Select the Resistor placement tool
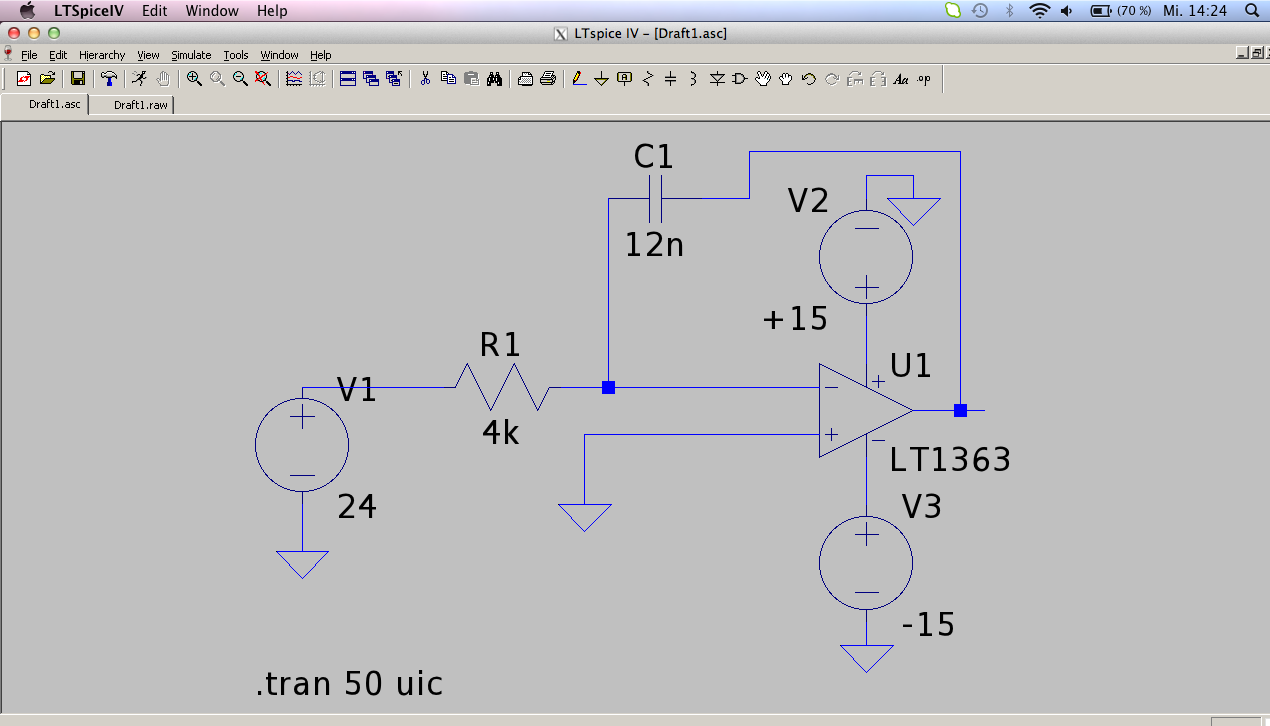Image resolution: width=1270 pixels, height=726 pixels. (x=648, y=79)
